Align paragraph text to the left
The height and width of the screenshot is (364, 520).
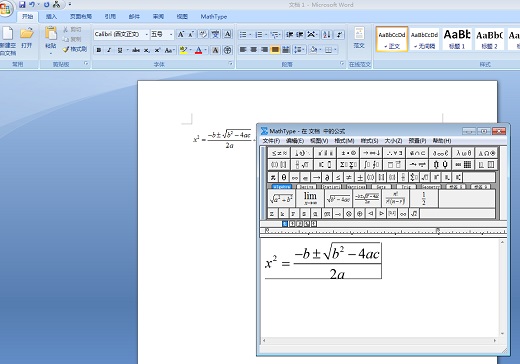(243, 50)
